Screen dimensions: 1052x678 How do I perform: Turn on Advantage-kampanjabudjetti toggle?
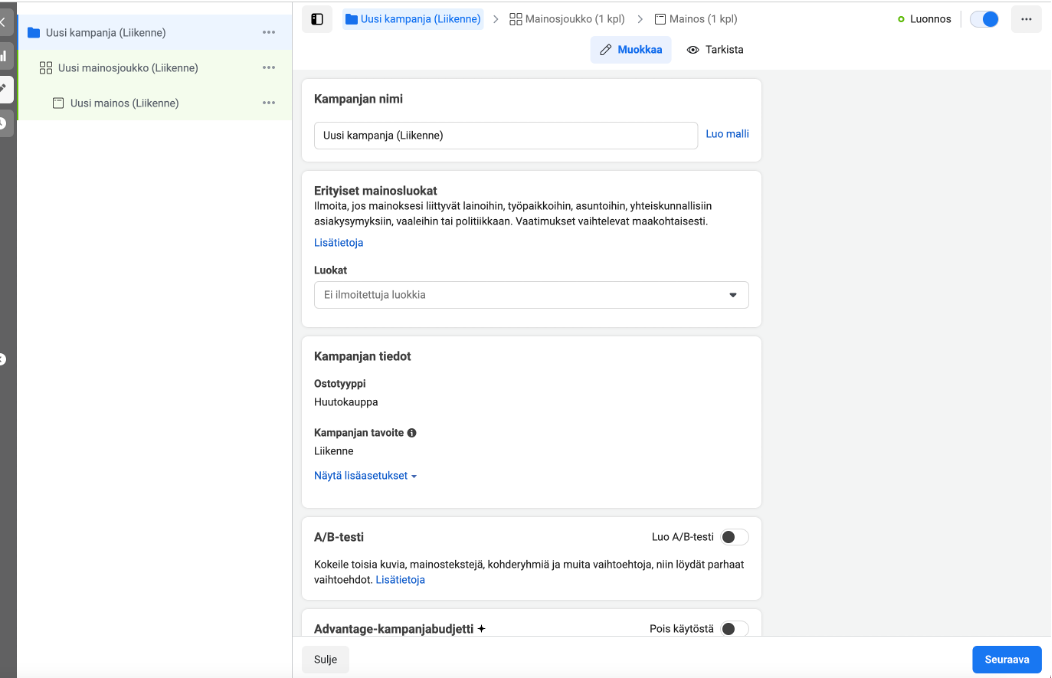tap(734, 629)
